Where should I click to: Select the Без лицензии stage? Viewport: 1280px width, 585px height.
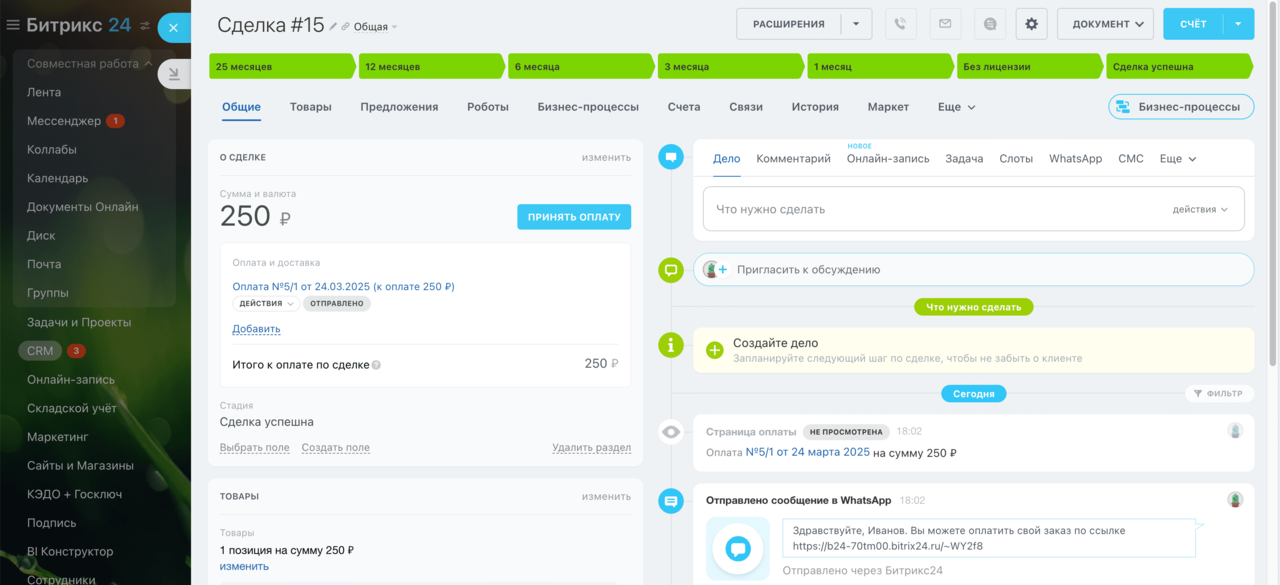click(x=1030, y=67)
